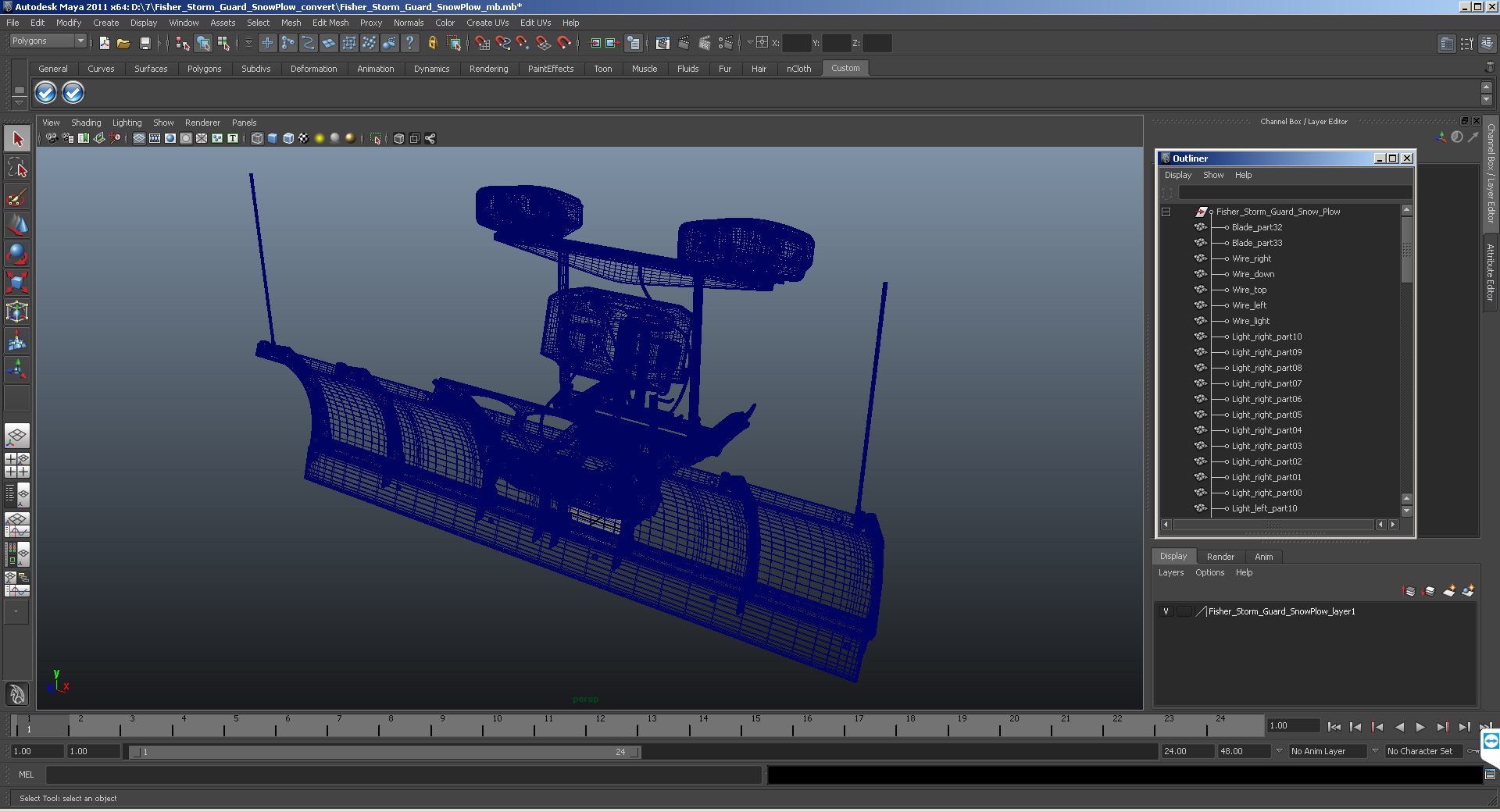
Task: Open the No Anim Layer dropdown arrow
Action: (x=1279, y=751)
